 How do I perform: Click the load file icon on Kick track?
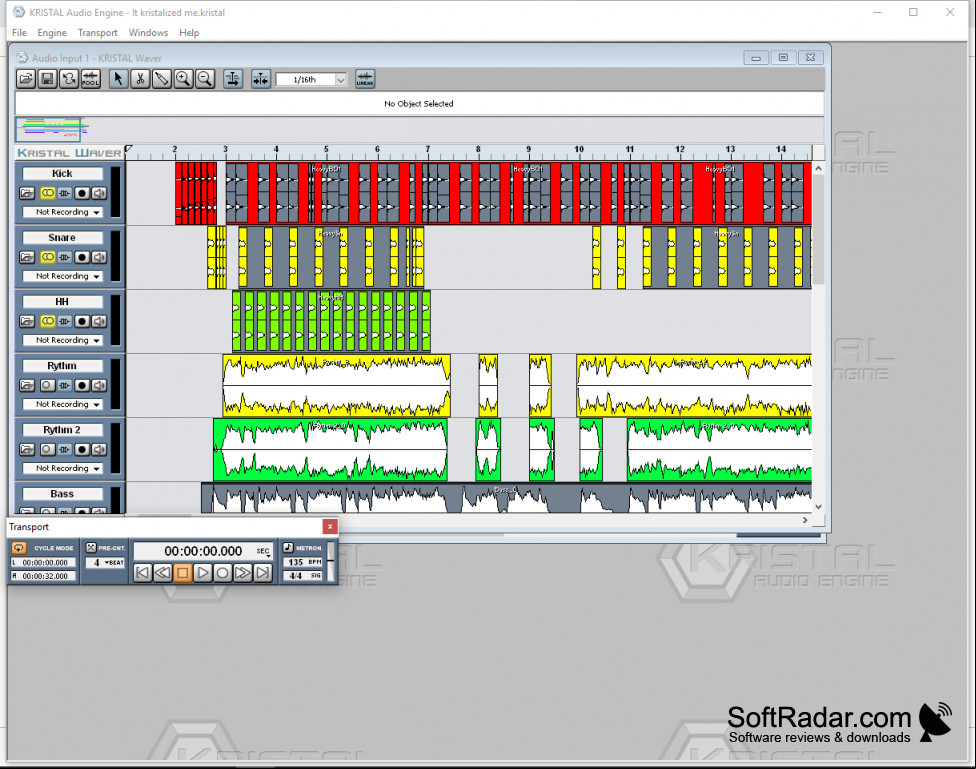(x=27, y=193)
